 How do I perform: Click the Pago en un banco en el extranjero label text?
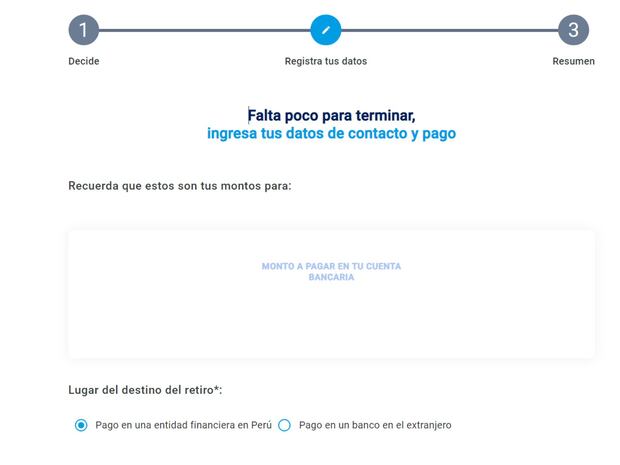click(x=375, y=425)
